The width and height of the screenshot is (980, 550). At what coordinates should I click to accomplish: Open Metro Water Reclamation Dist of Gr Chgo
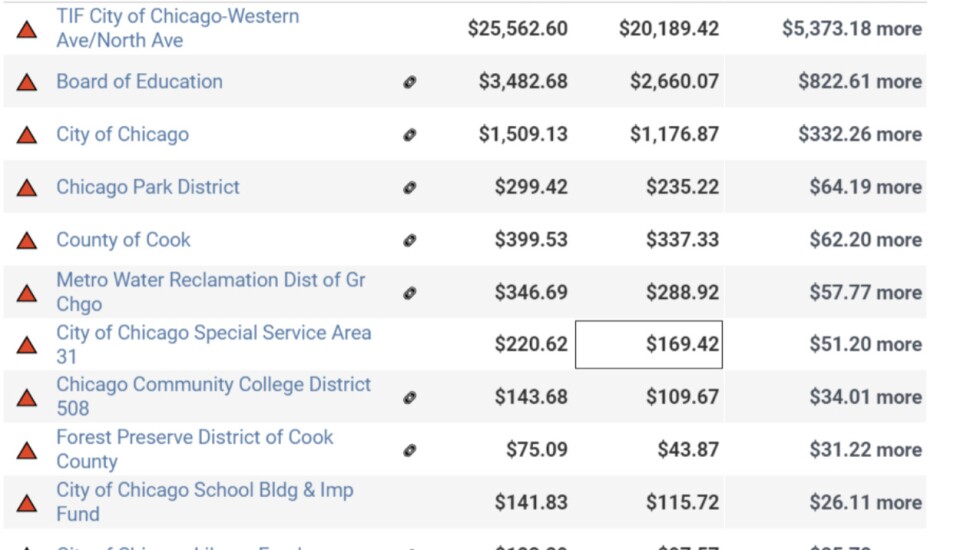(x=210, y=292)
